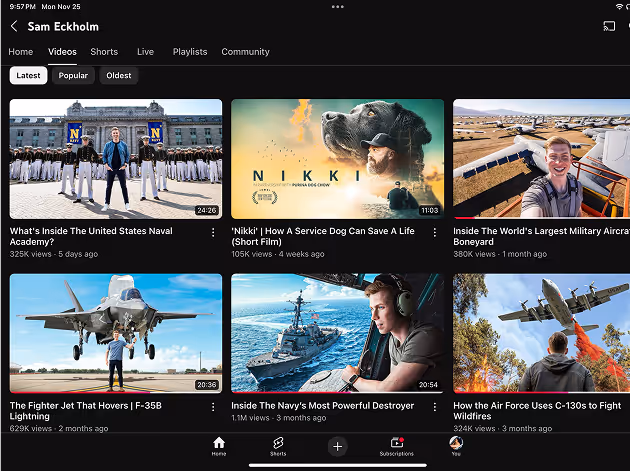Click the 20:54 duration badge
Screen dimensions: 630x471
click(428, 385)
